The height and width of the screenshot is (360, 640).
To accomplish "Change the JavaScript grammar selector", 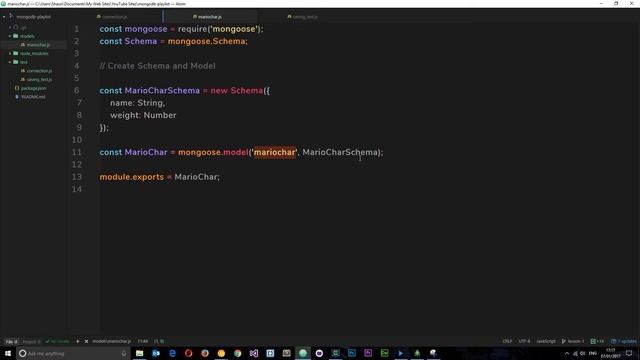I will click(546, 341).
